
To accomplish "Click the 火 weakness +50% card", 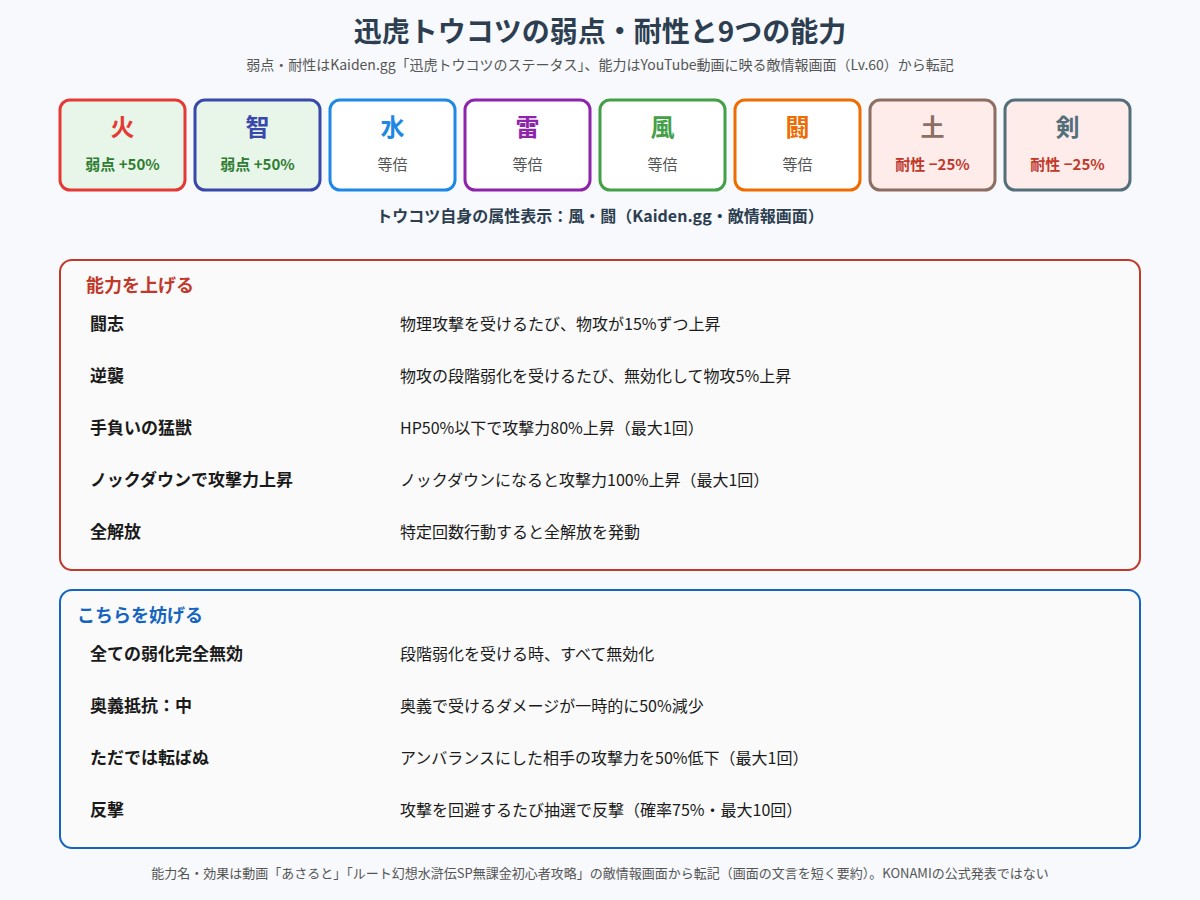I will 122,145.
